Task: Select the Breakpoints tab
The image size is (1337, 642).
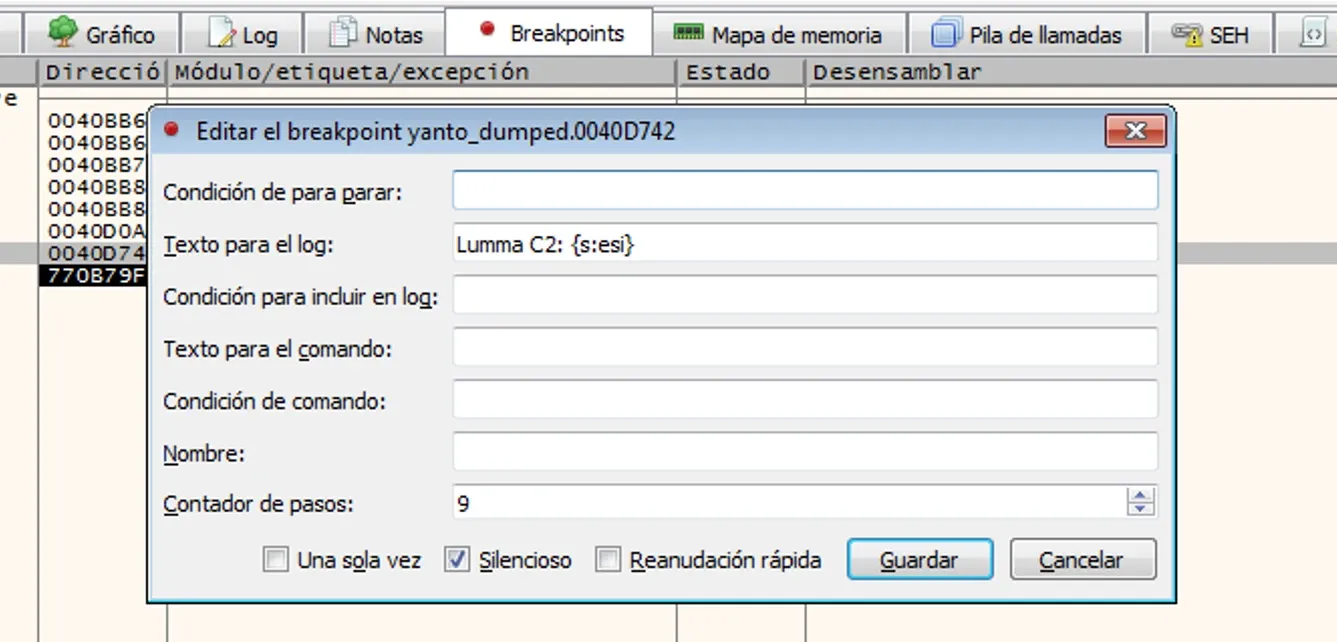Action: tap(550, 32)
